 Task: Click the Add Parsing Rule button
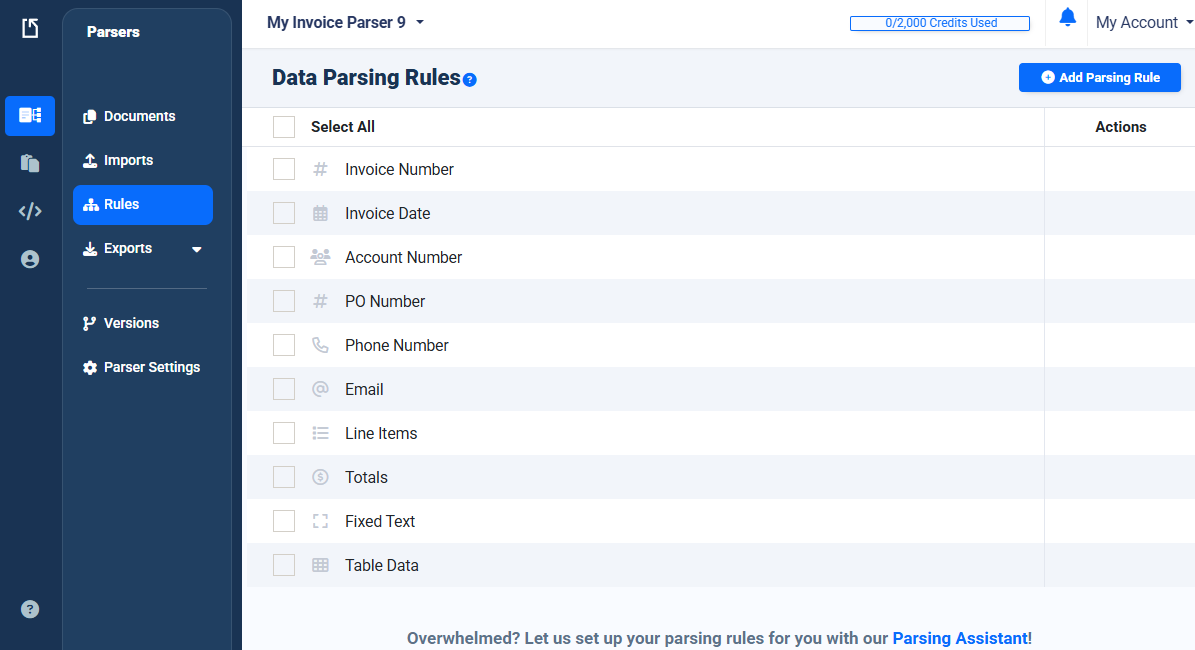pos(1099,77)
